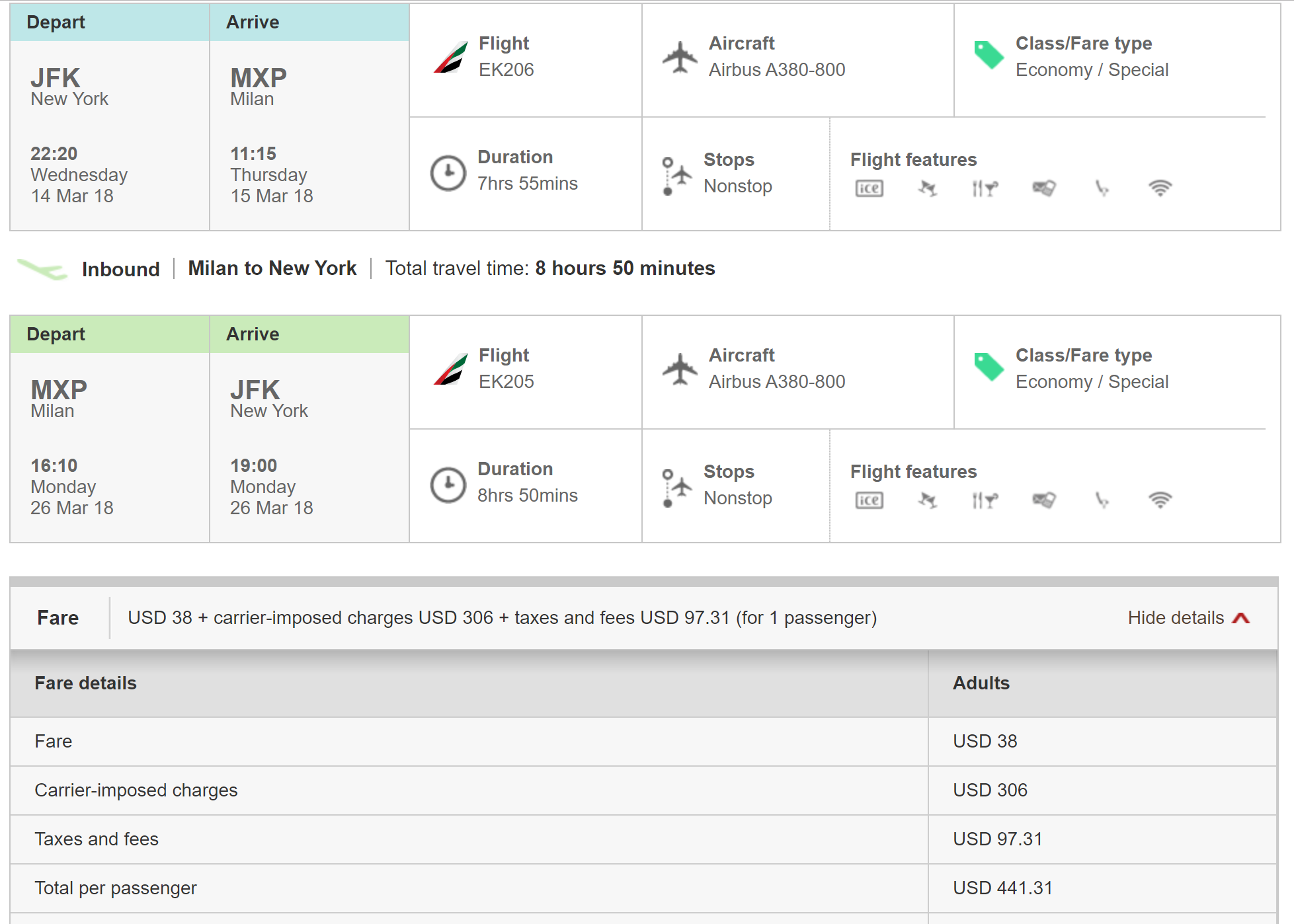This screenshot has width=1294, height=924.
Task: Click the meals icon for outbound flight EK206
Action: coord(985,188)
